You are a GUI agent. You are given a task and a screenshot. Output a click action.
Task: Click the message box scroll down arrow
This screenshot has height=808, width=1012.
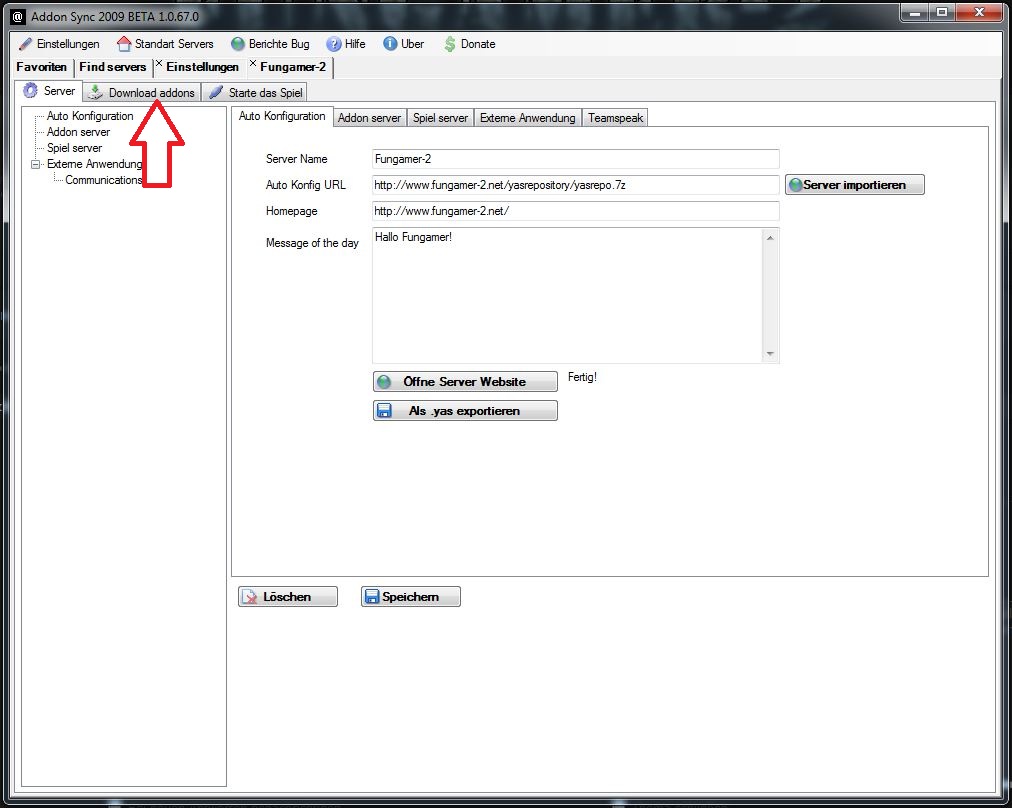[x=770, y=354]
